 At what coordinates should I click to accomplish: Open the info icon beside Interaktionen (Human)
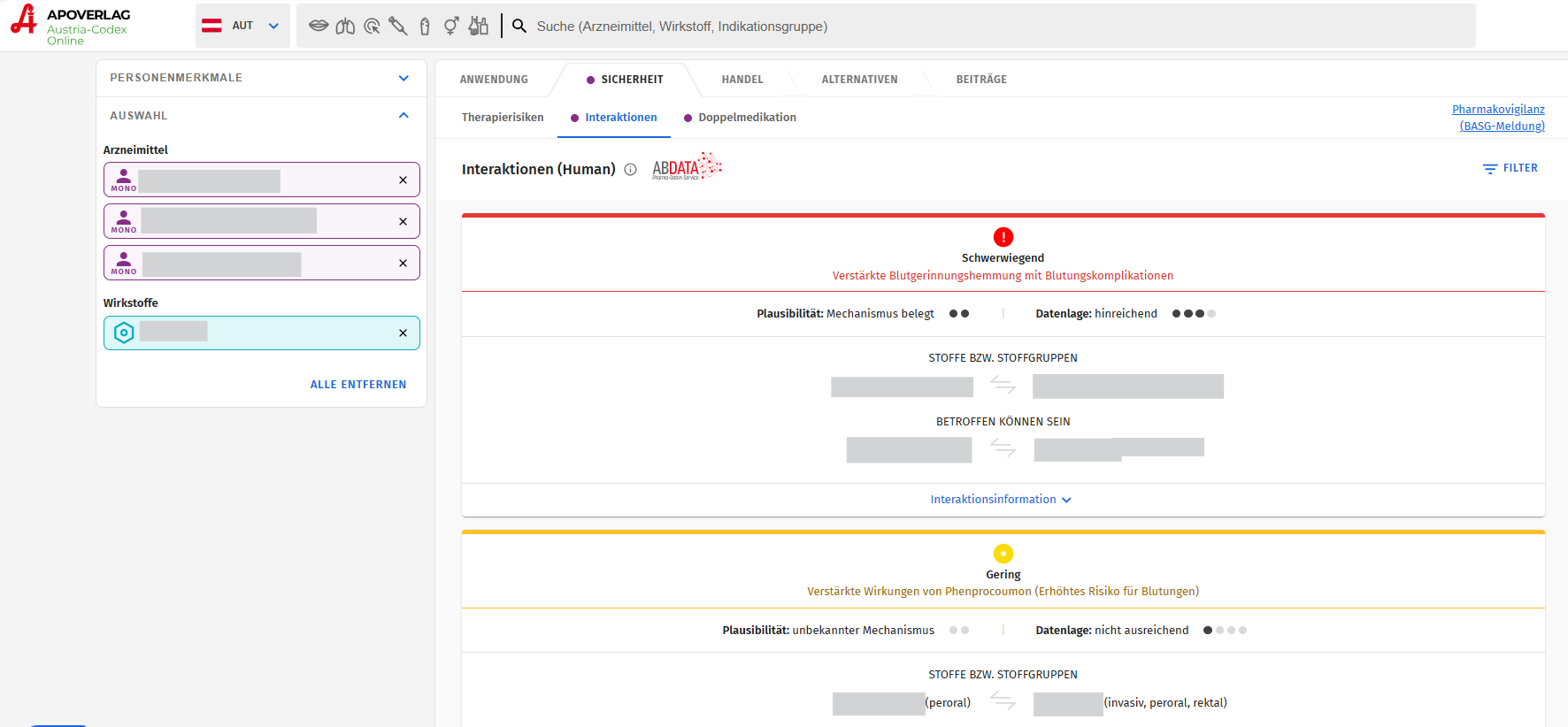coord(630,169)
